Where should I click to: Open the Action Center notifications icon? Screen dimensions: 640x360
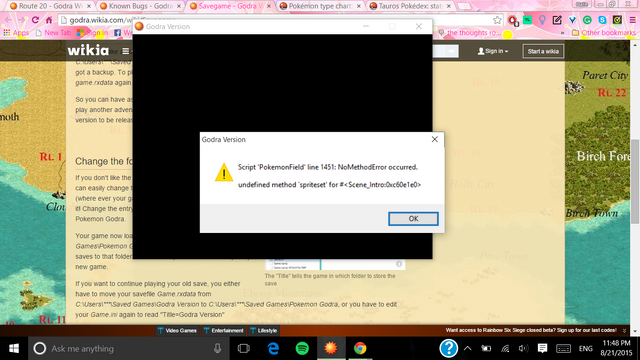pyautogui.click(x=542, y=348)
